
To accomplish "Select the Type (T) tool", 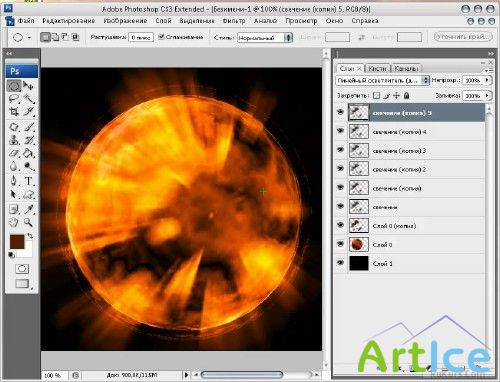I will [x=29, y=181].
